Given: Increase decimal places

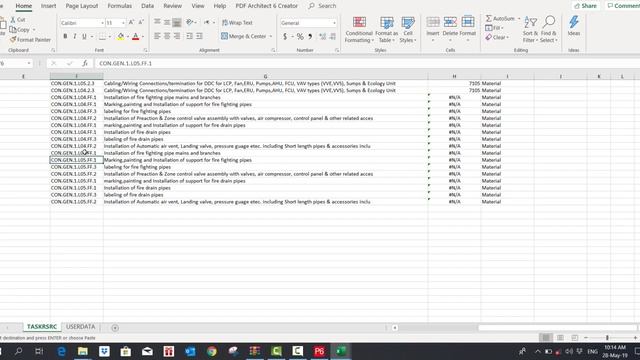Looking at the screenshot, I should pos(322,37).
